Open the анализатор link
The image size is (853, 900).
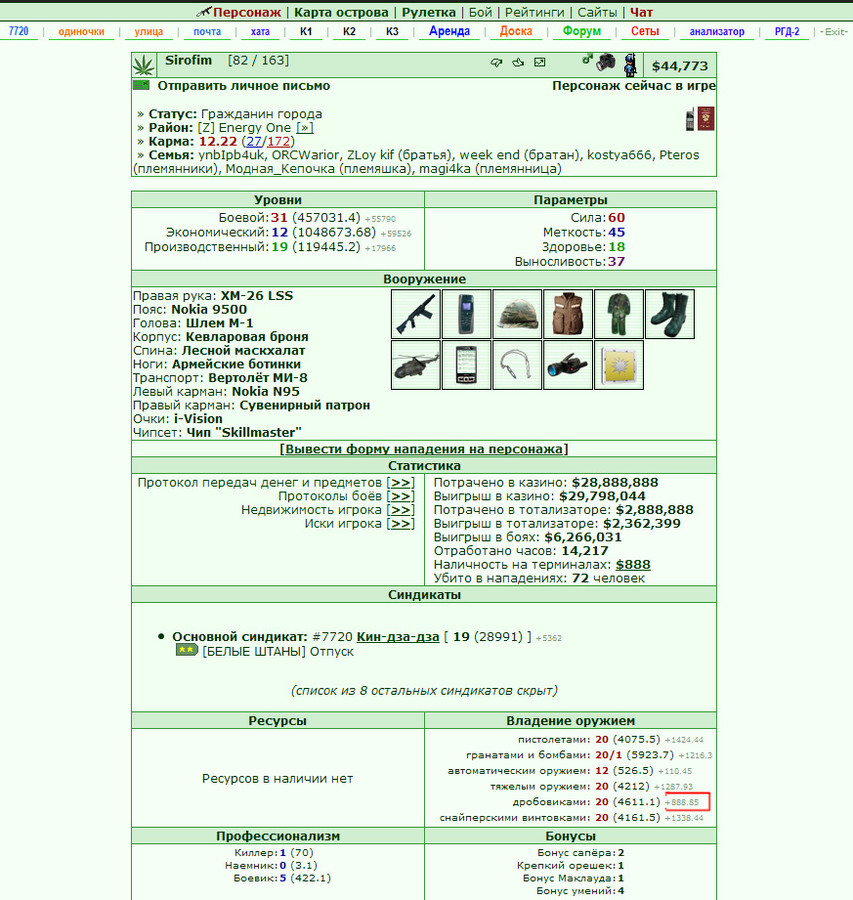(x=717, y=32)
